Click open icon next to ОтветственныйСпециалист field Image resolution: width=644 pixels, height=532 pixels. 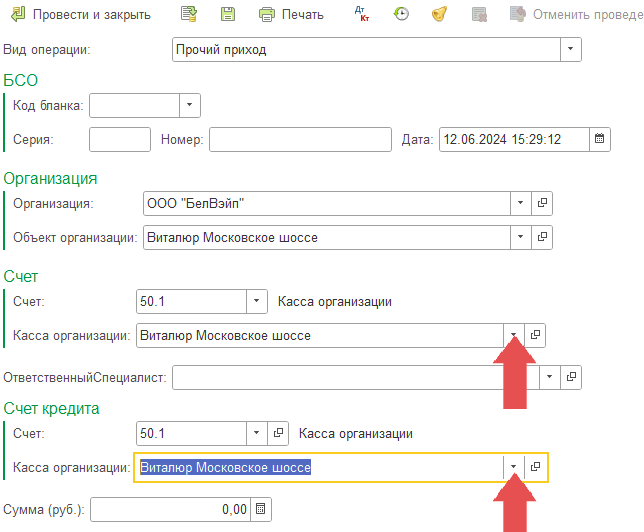pos(571,377)
